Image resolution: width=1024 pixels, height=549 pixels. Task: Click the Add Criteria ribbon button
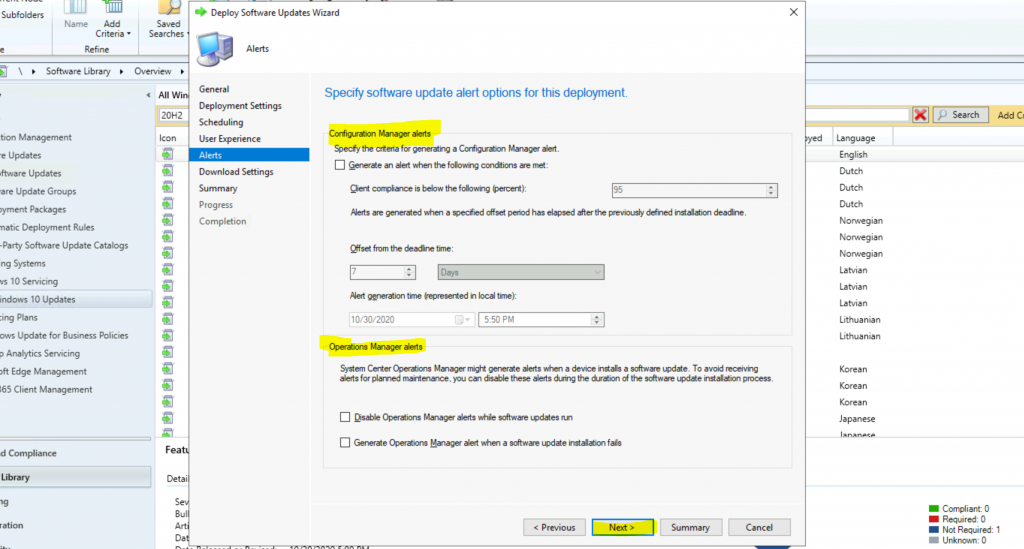pos(112,22)
